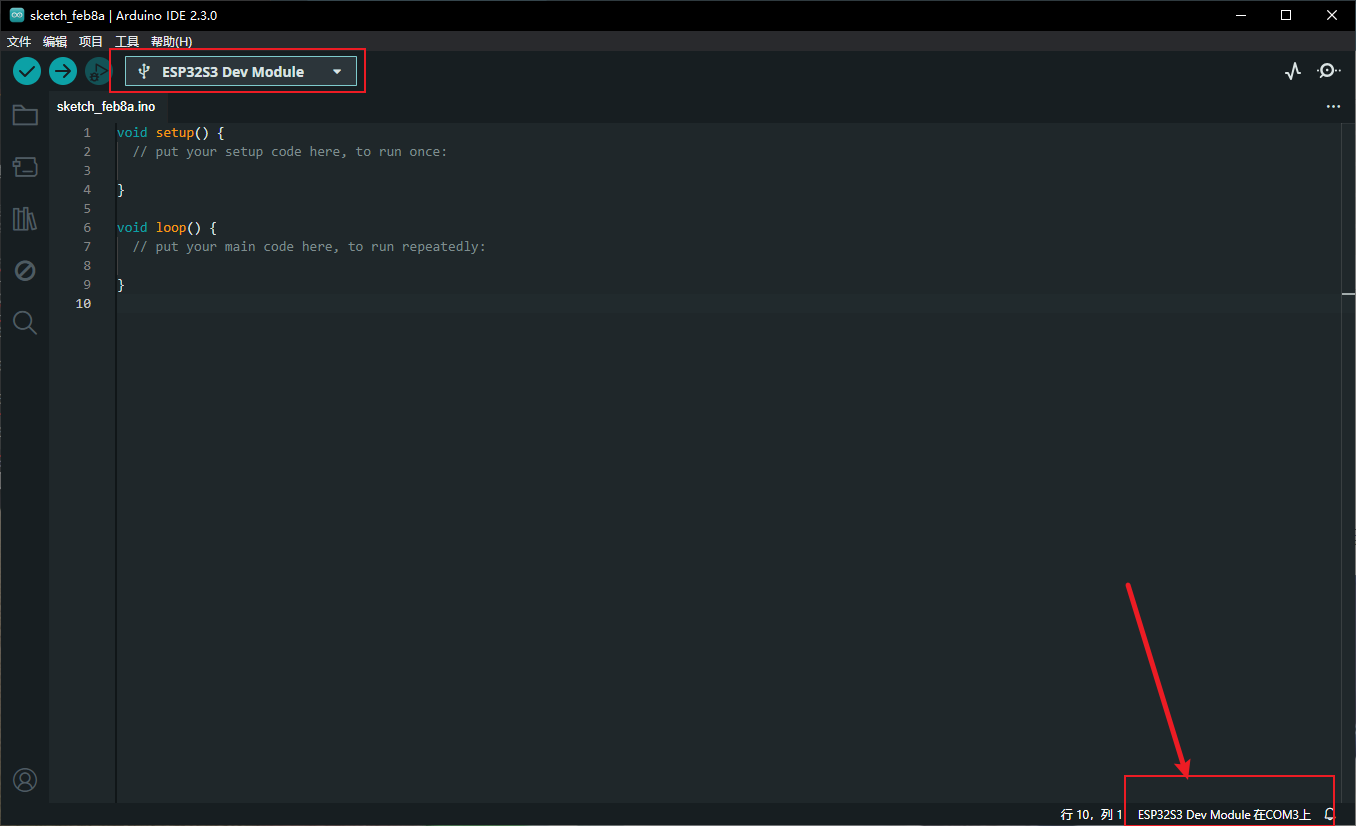Click the main code comment on line 7

[x=309, y=246]
